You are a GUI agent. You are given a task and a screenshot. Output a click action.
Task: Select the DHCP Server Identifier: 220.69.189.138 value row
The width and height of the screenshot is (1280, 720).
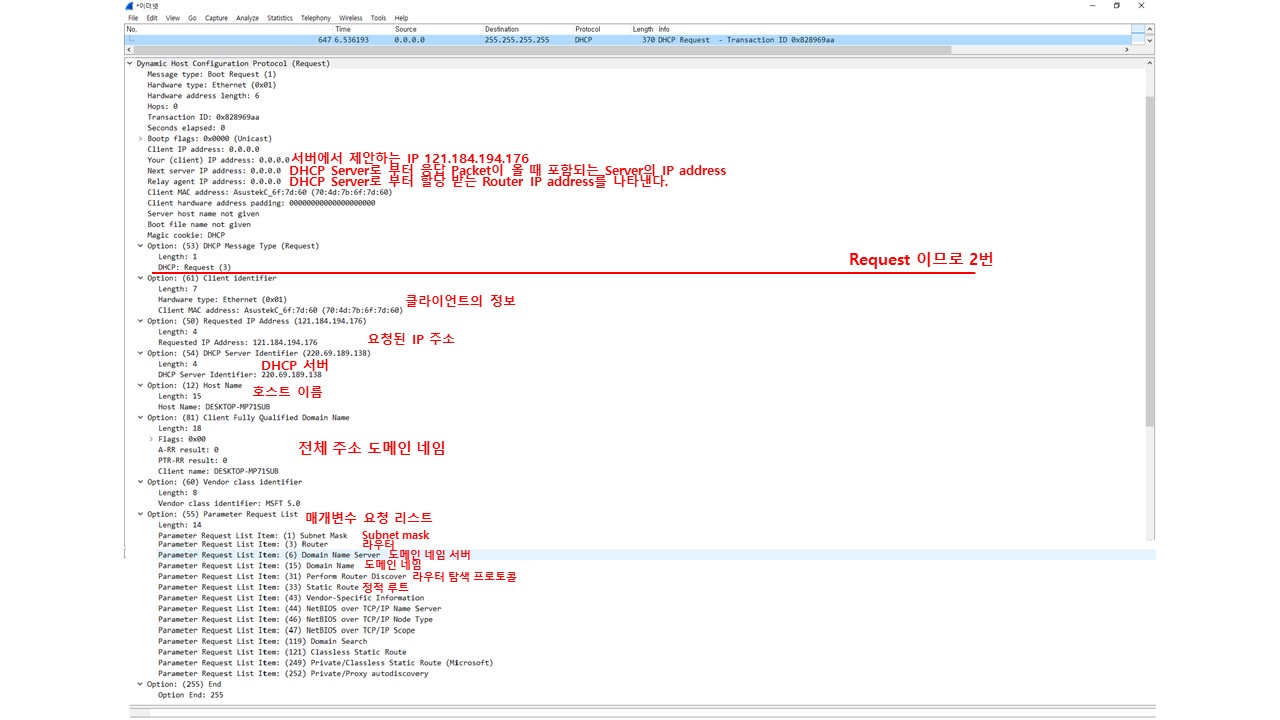[x=239, y=374]
